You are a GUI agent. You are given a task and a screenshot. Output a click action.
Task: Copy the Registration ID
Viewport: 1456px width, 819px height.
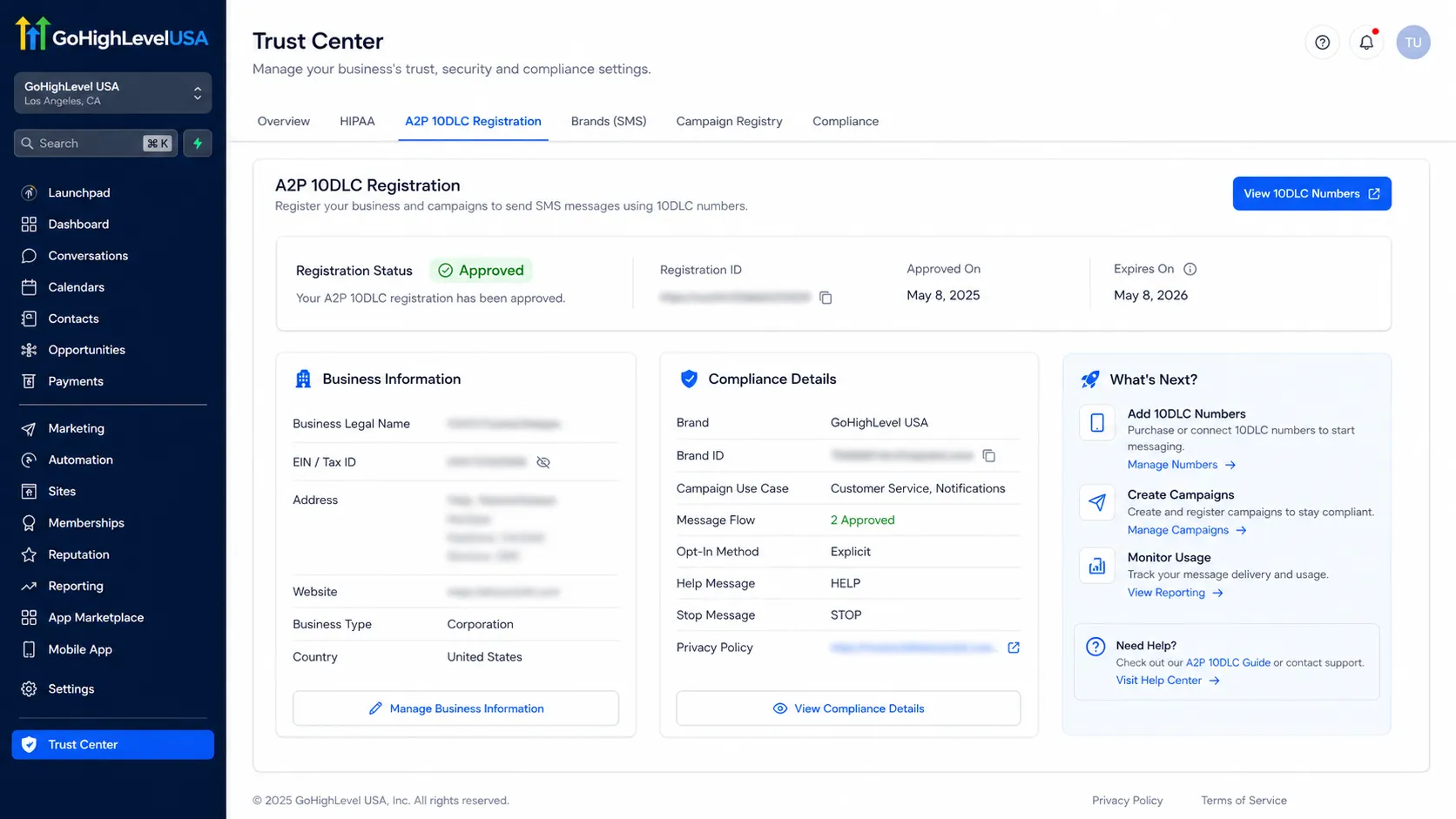click(826, 298)
